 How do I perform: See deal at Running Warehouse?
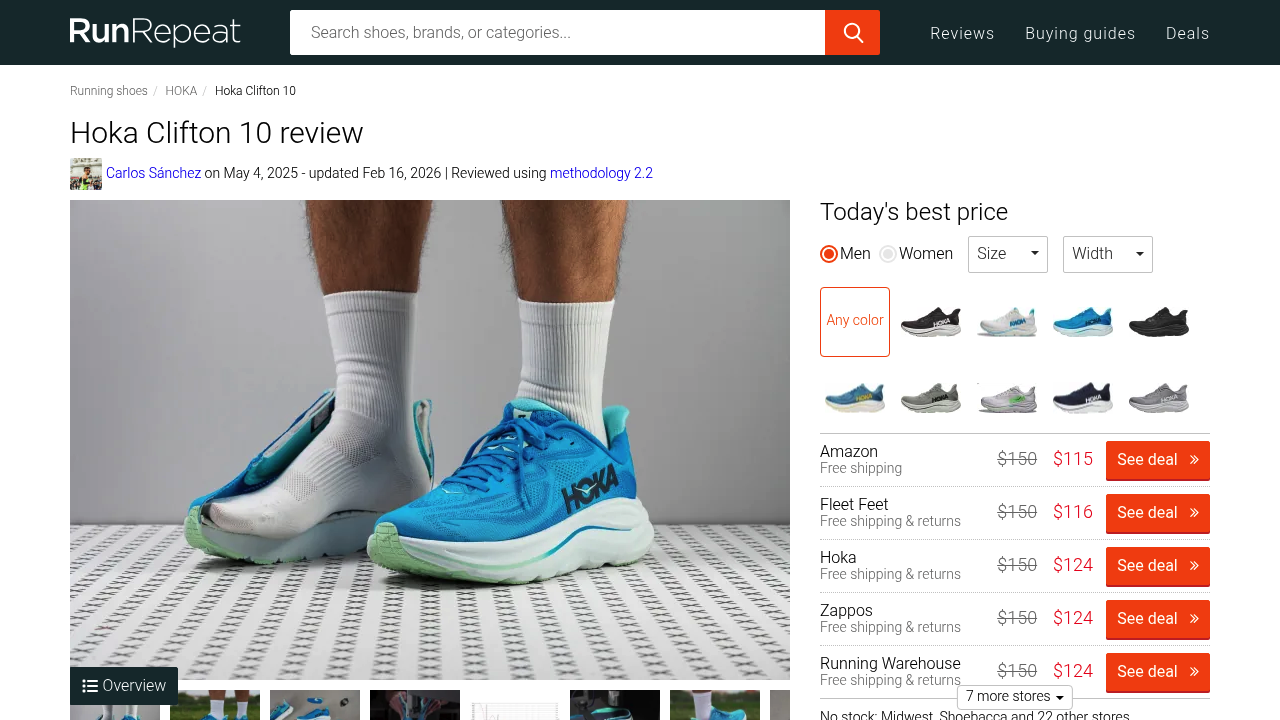(x=1158, y=672)
